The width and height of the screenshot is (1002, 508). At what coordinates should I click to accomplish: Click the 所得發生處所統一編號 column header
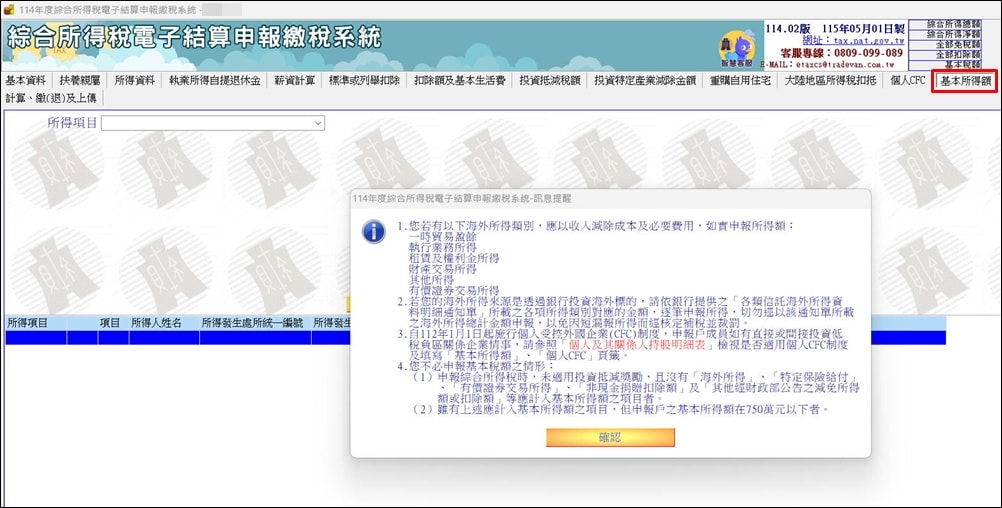pos(255,323)
